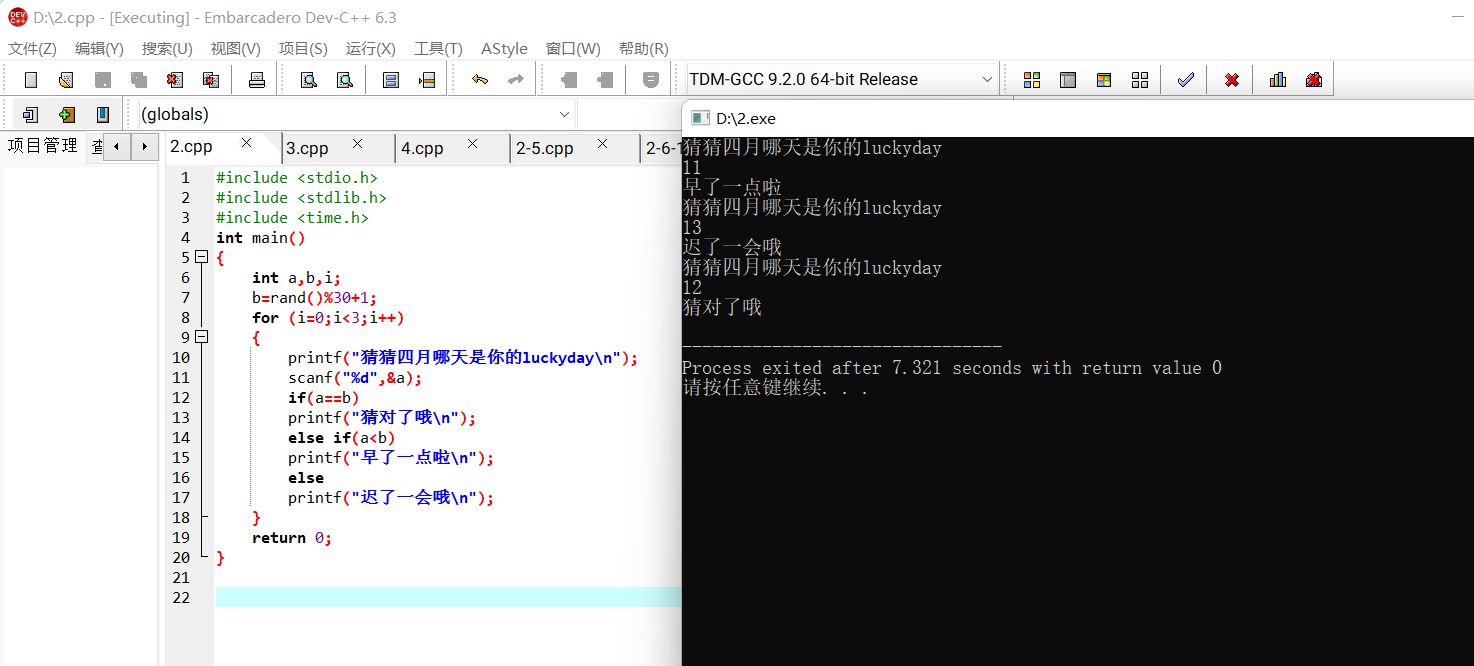Click the grayed Redo arrow icon
The width and height of the screenshot is (1474, 666).
click(x=516, y=80)
